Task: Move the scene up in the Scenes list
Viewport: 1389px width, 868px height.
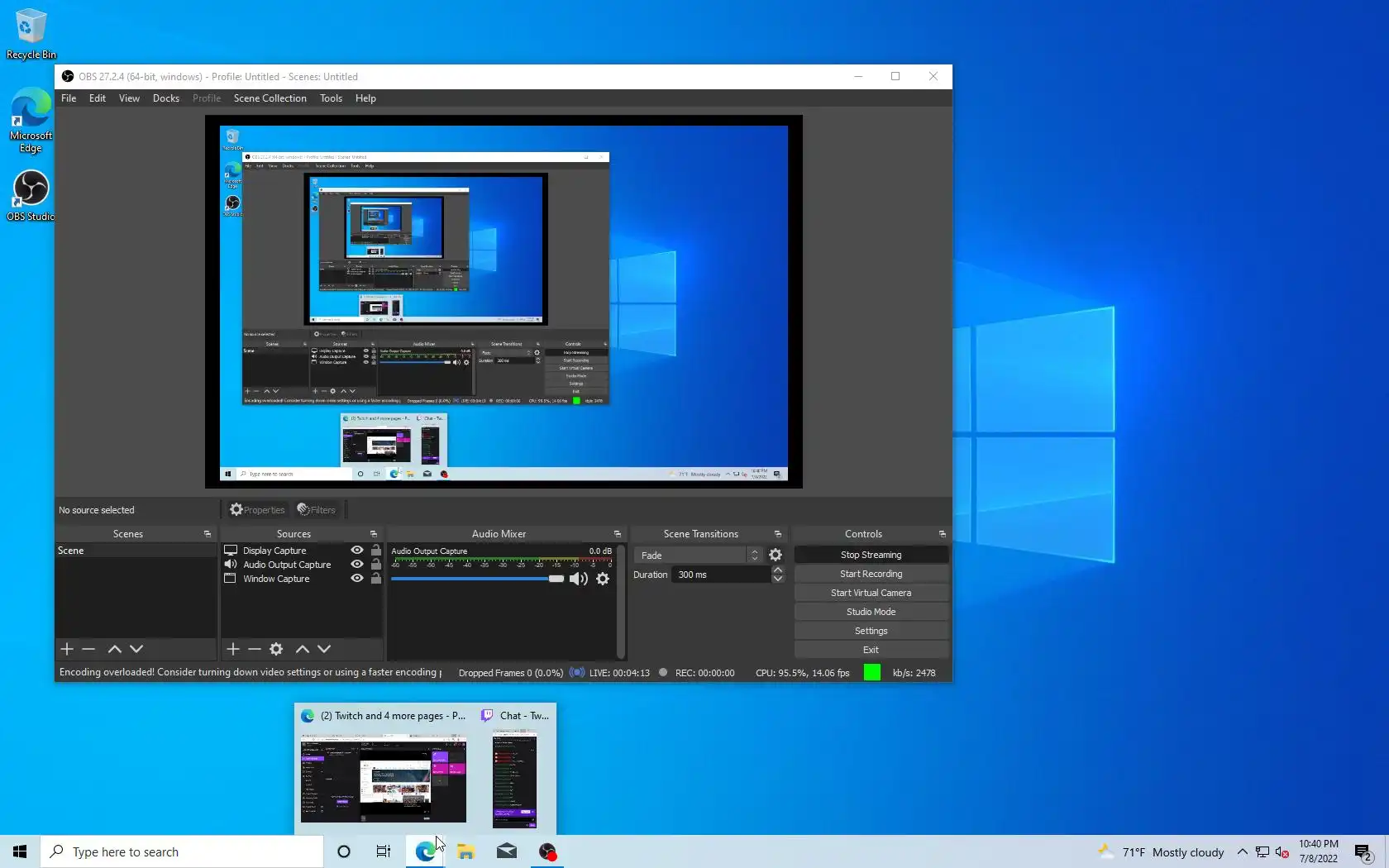Action: pos(115,649)
